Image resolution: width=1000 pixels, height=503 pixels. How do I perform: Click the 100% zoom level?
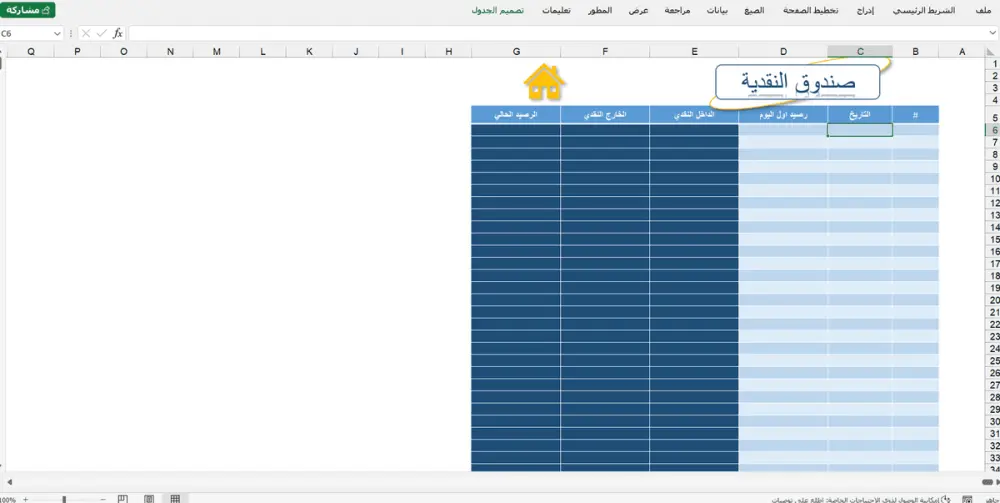point(8,500)
